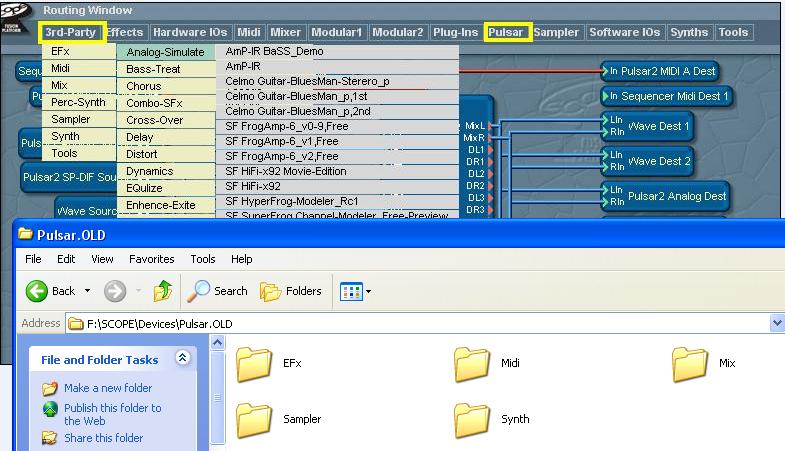The image size is (785, 451).
Task: Open the Hardware IOs menu
Action: [190, 33]
